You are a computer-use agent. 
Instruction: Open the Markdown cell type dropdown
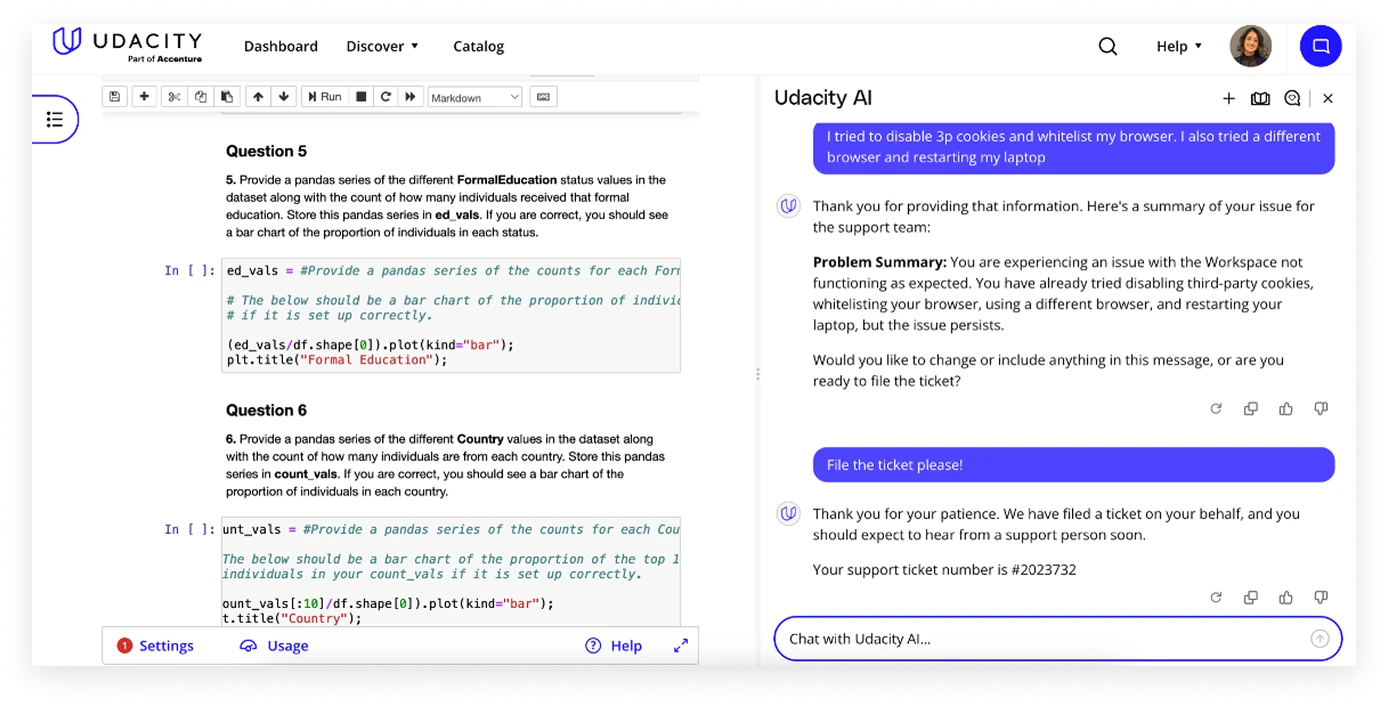pyautogui.click(x=474, y=96)
